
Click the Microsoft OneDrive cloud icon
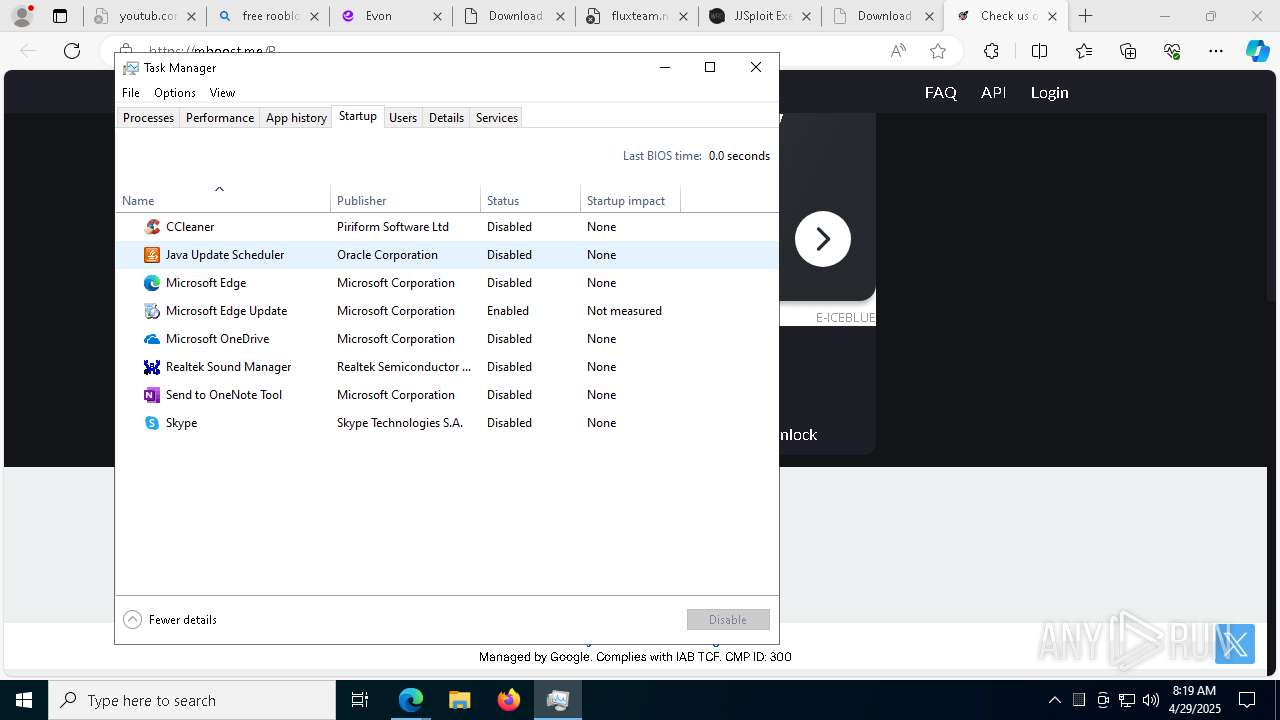pyautogui.click(x=152, y=339)
